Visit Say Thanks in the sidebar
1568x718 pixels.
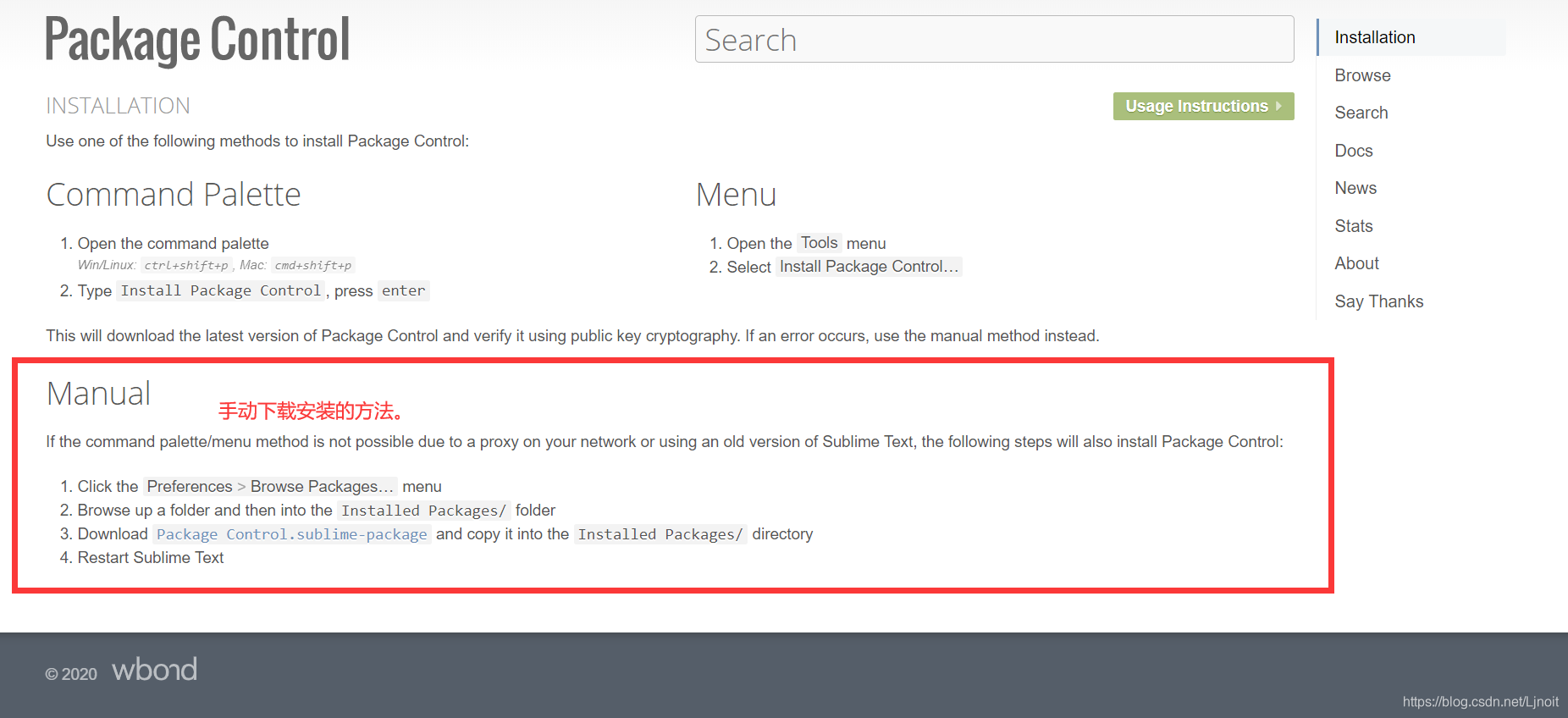[1378, 301]
